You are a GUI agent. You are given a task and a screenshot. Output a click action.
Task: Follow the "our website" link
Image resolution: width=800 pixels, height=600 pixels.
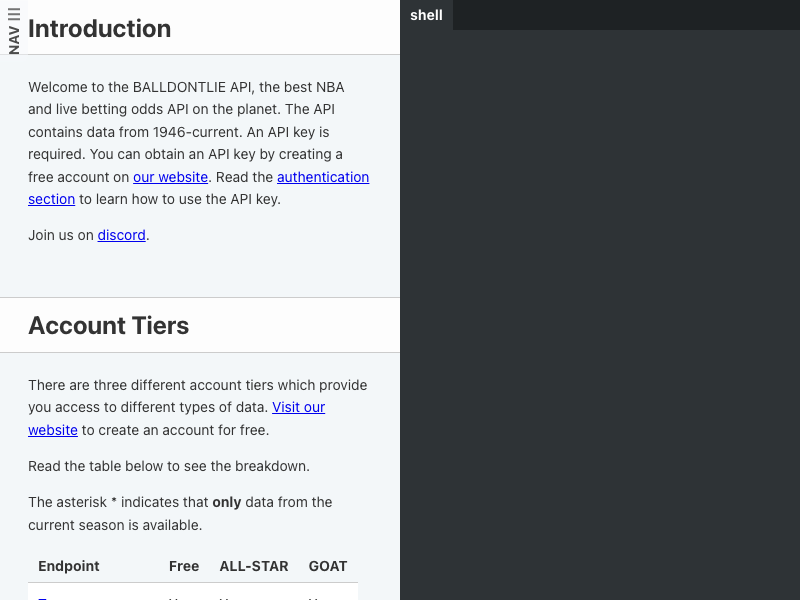click(170, 177)
